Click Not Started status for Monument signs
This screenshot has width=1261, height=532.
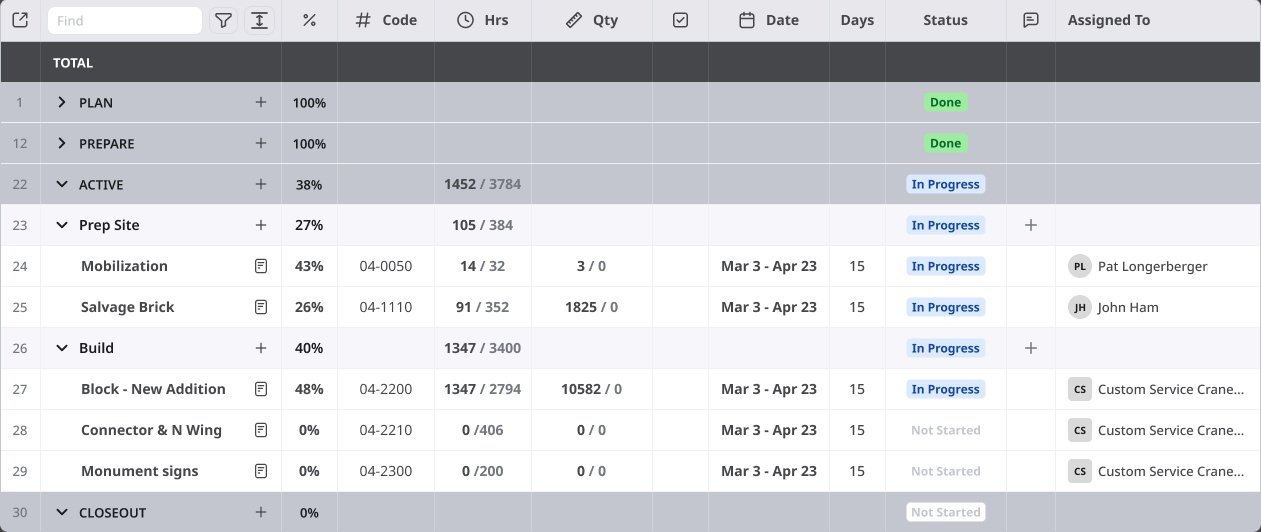pyautogui.click(x=945, y=471)
